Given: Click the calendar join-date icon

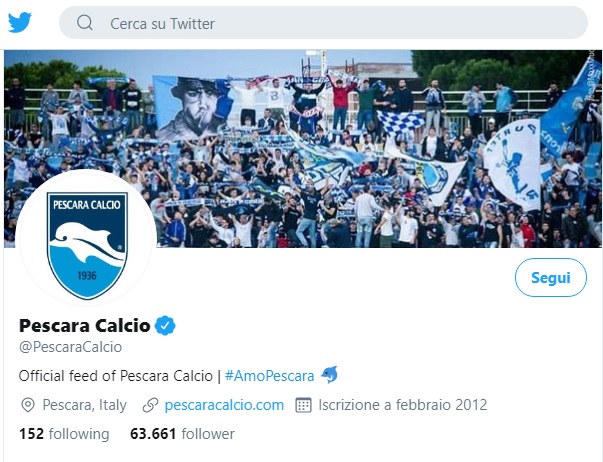Looking at the screenshot, I should (x=303, y=405).
